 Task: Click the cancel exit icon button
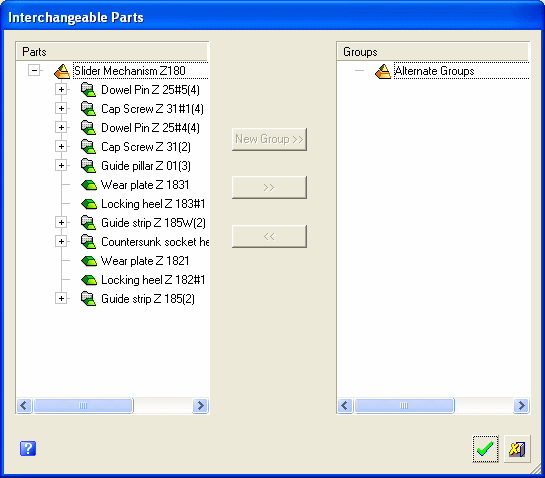pyautogui.click(x=517, y=449)
